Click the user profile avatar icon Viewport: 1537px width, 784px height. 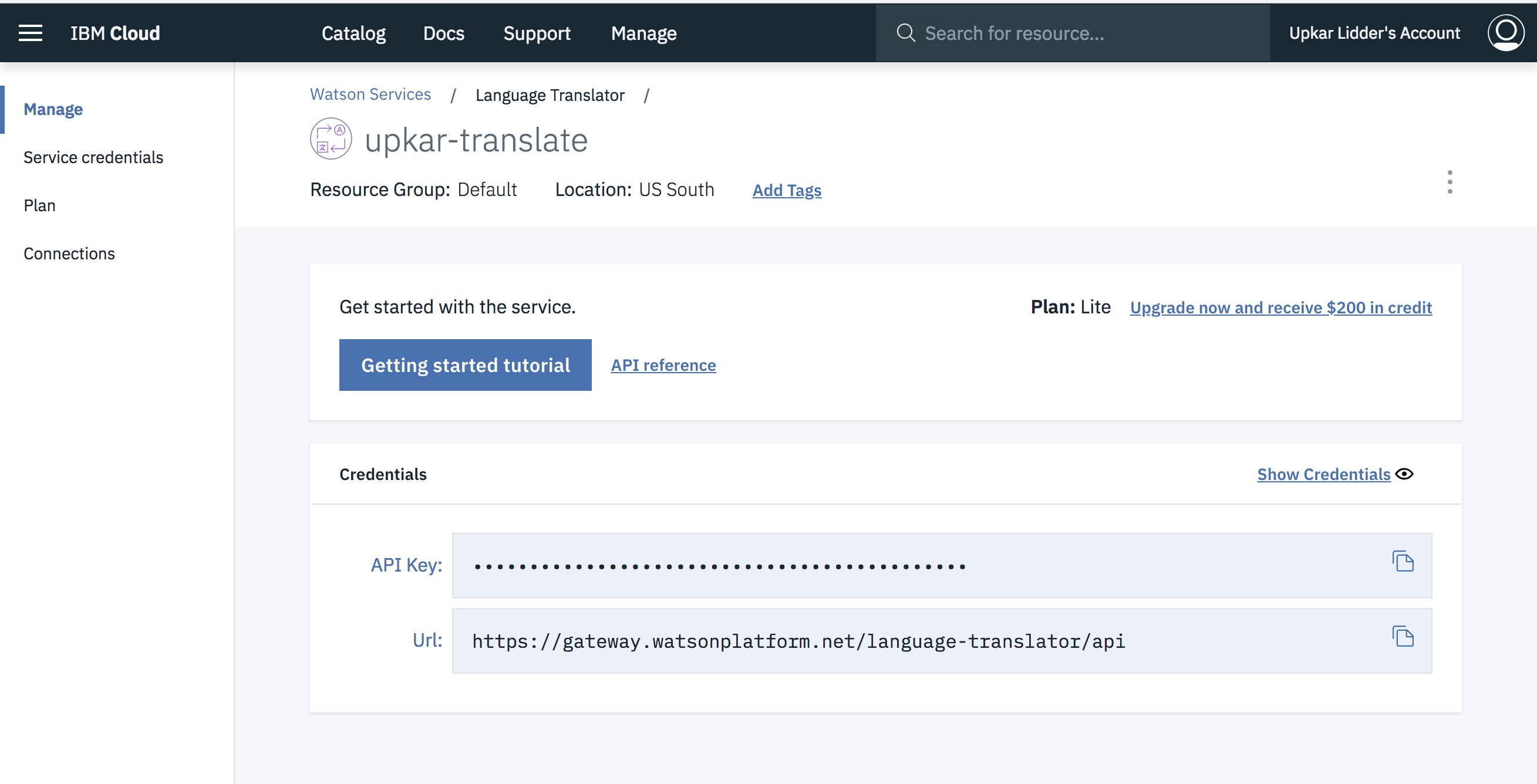1505,33
